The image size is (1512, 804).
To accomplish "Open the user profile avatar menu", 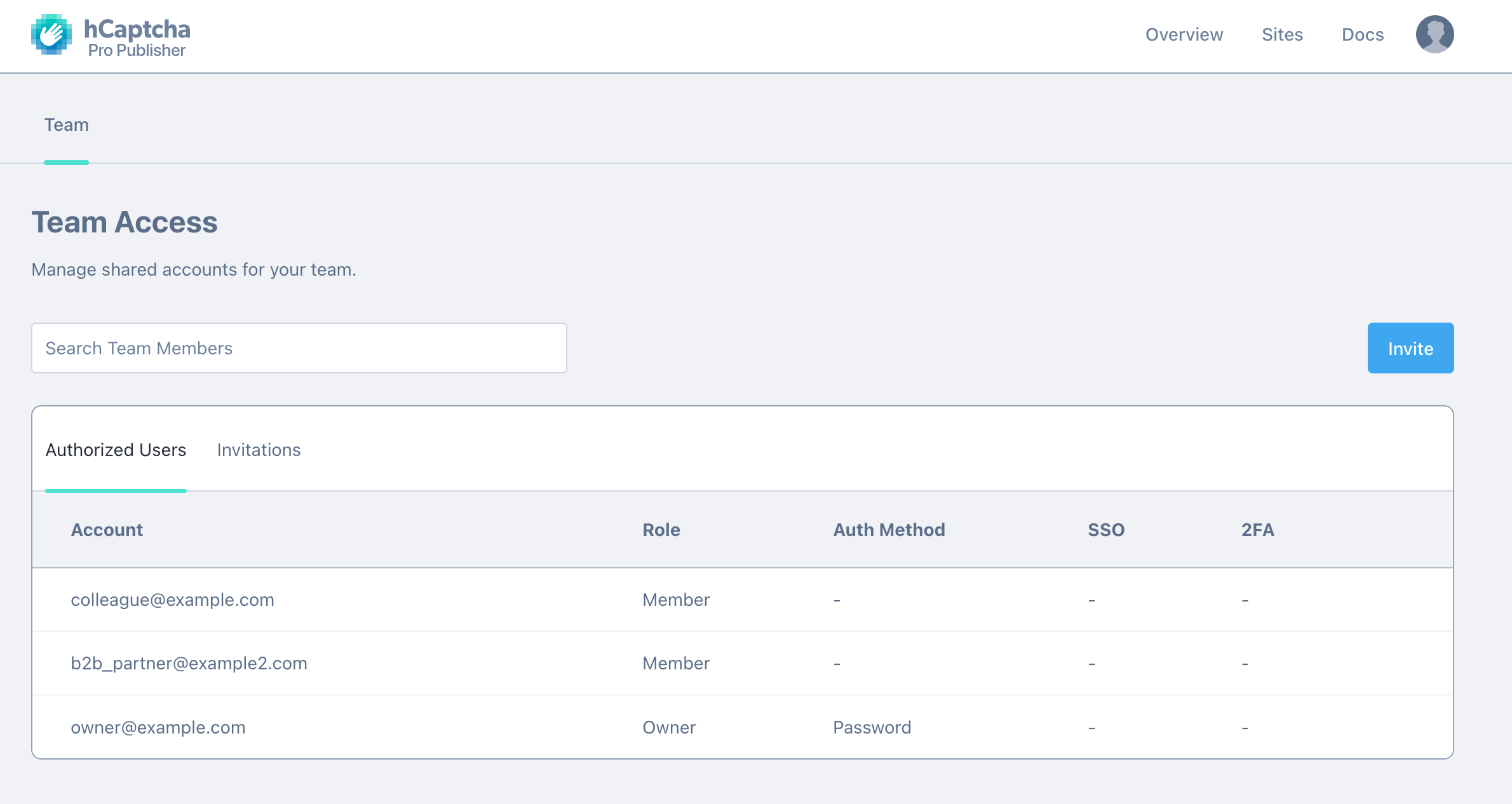I will pos(1434,34).
